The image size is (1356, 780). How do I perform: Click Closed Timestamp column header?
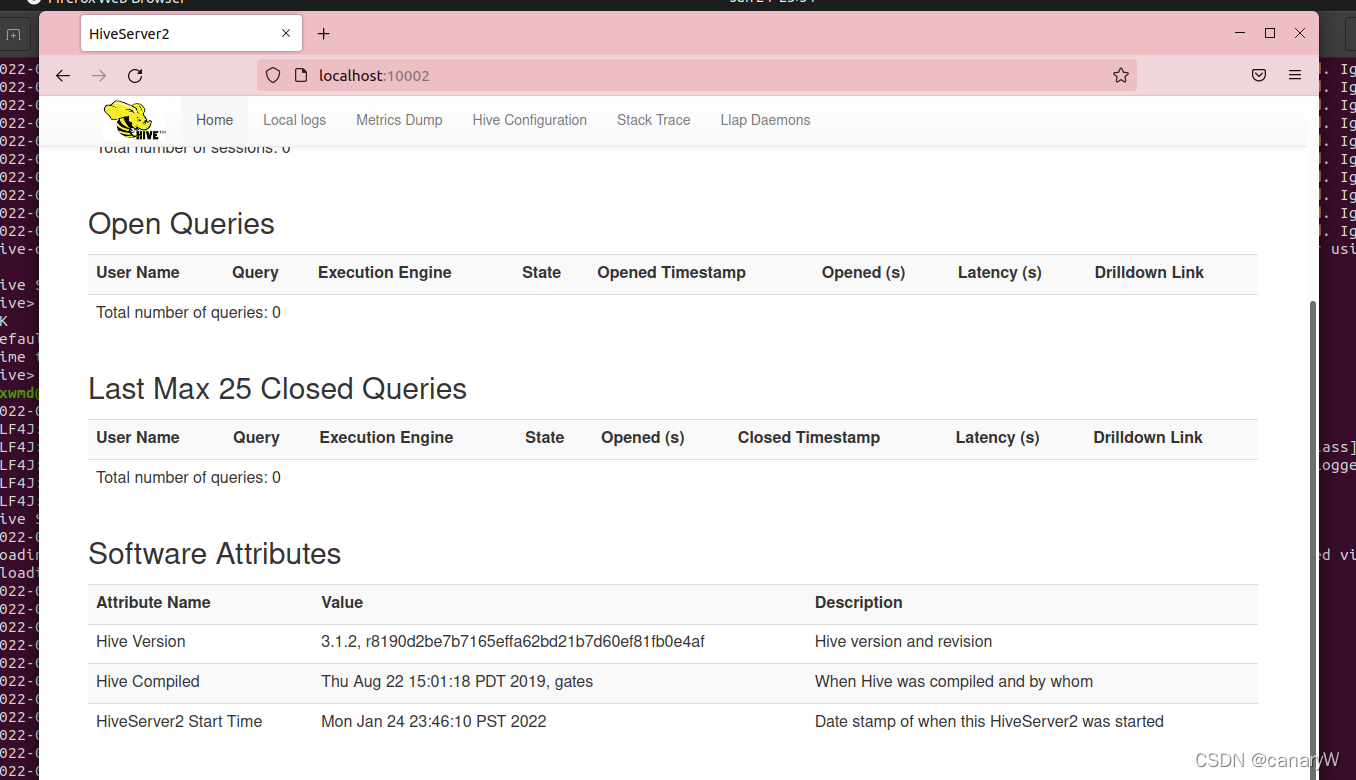(x=809, y=438)
